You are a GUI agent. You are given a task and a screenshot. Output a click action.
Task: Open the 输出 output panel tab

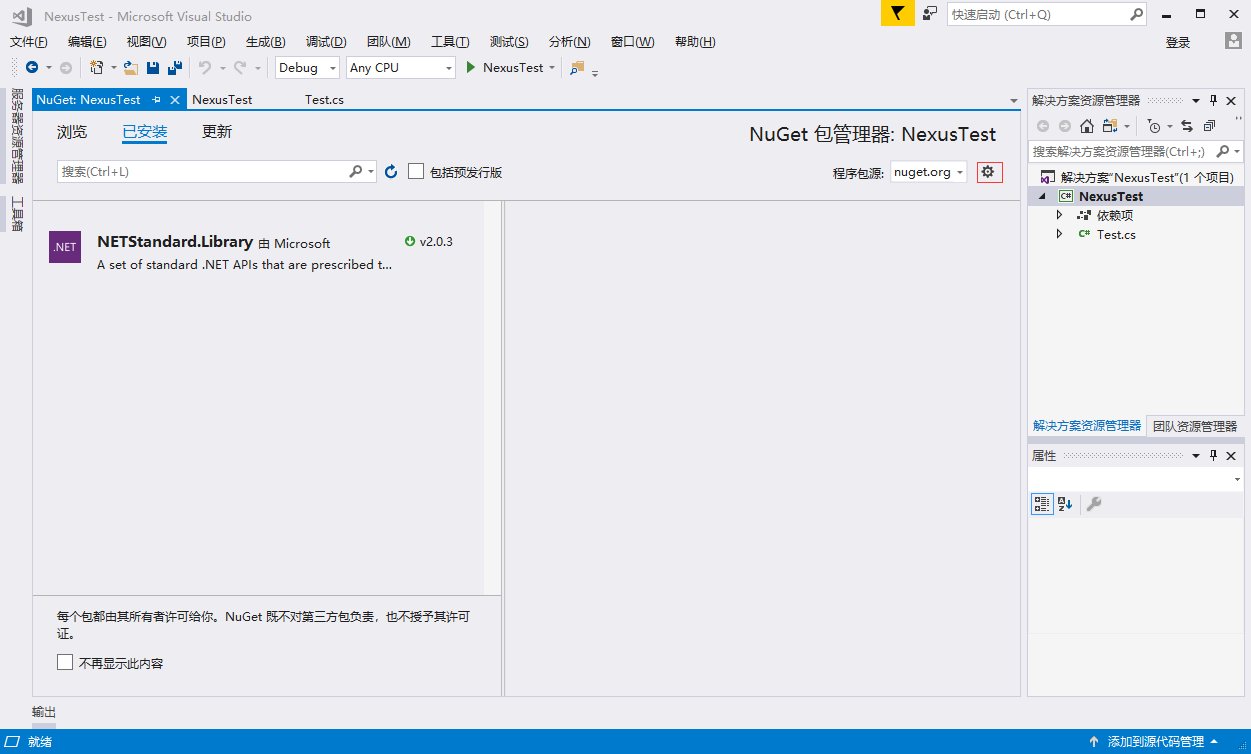tap(44, 712)
